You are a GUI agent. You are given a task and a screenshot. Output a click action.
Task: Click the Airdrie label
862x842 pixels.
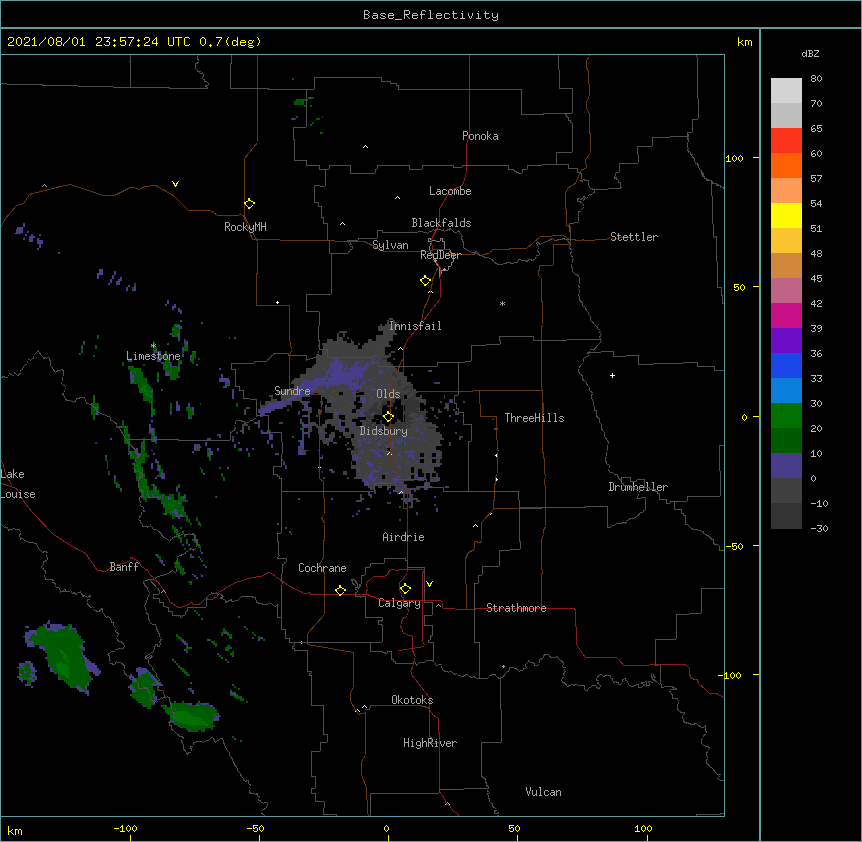point(403,537)
